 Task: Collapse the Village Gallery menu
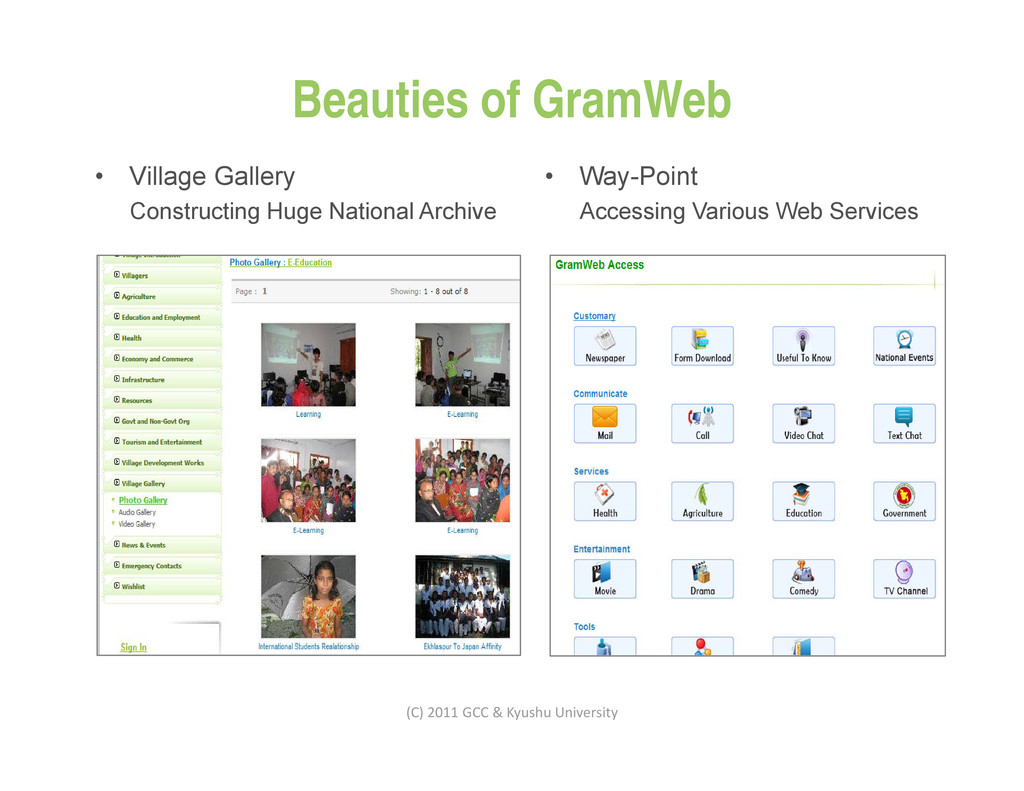coord(163,483)
